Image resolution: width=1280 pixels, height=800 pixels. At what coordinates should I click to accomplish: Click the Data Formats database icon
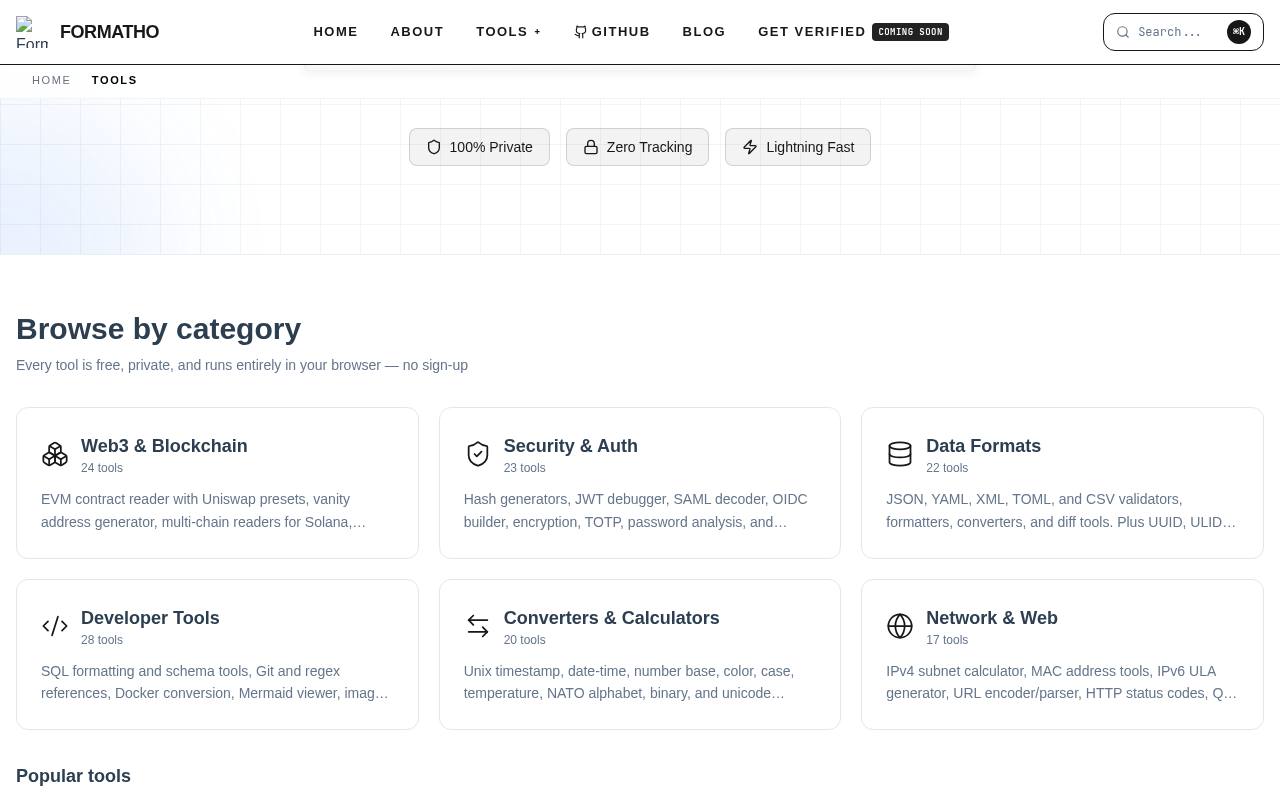(900, 454)
